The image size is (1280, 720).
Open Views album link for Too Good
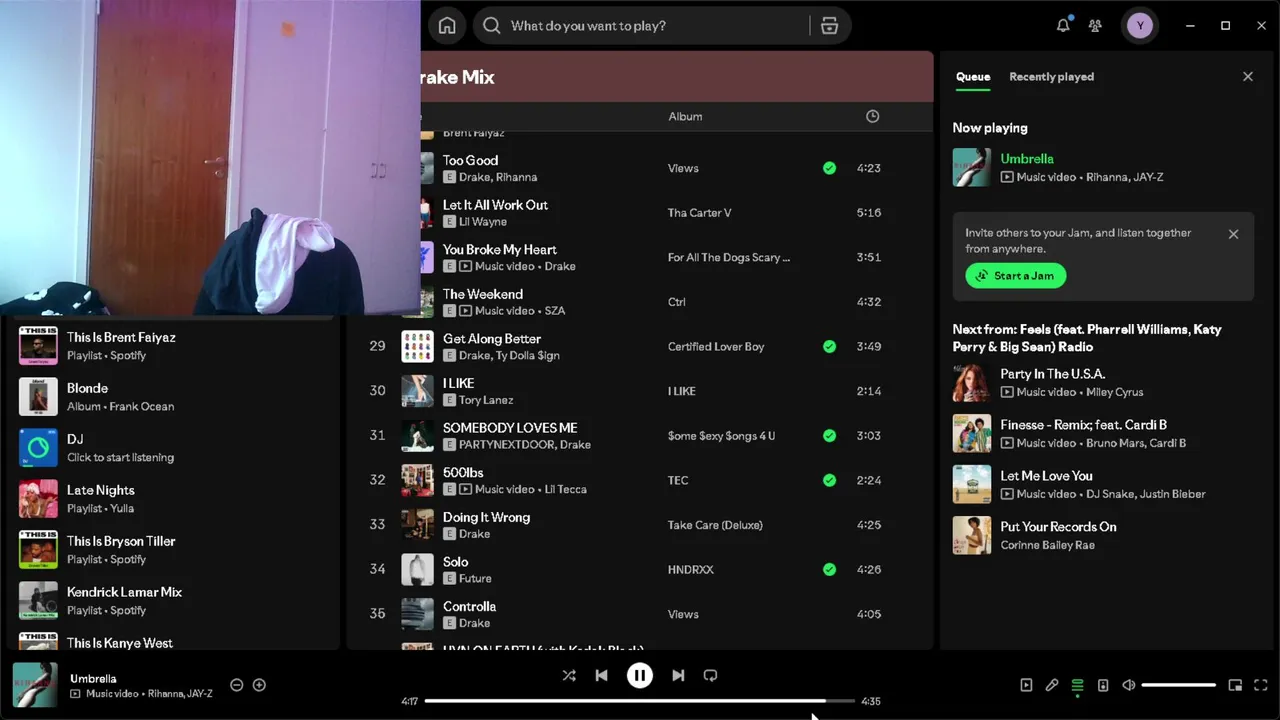[683, 168]
